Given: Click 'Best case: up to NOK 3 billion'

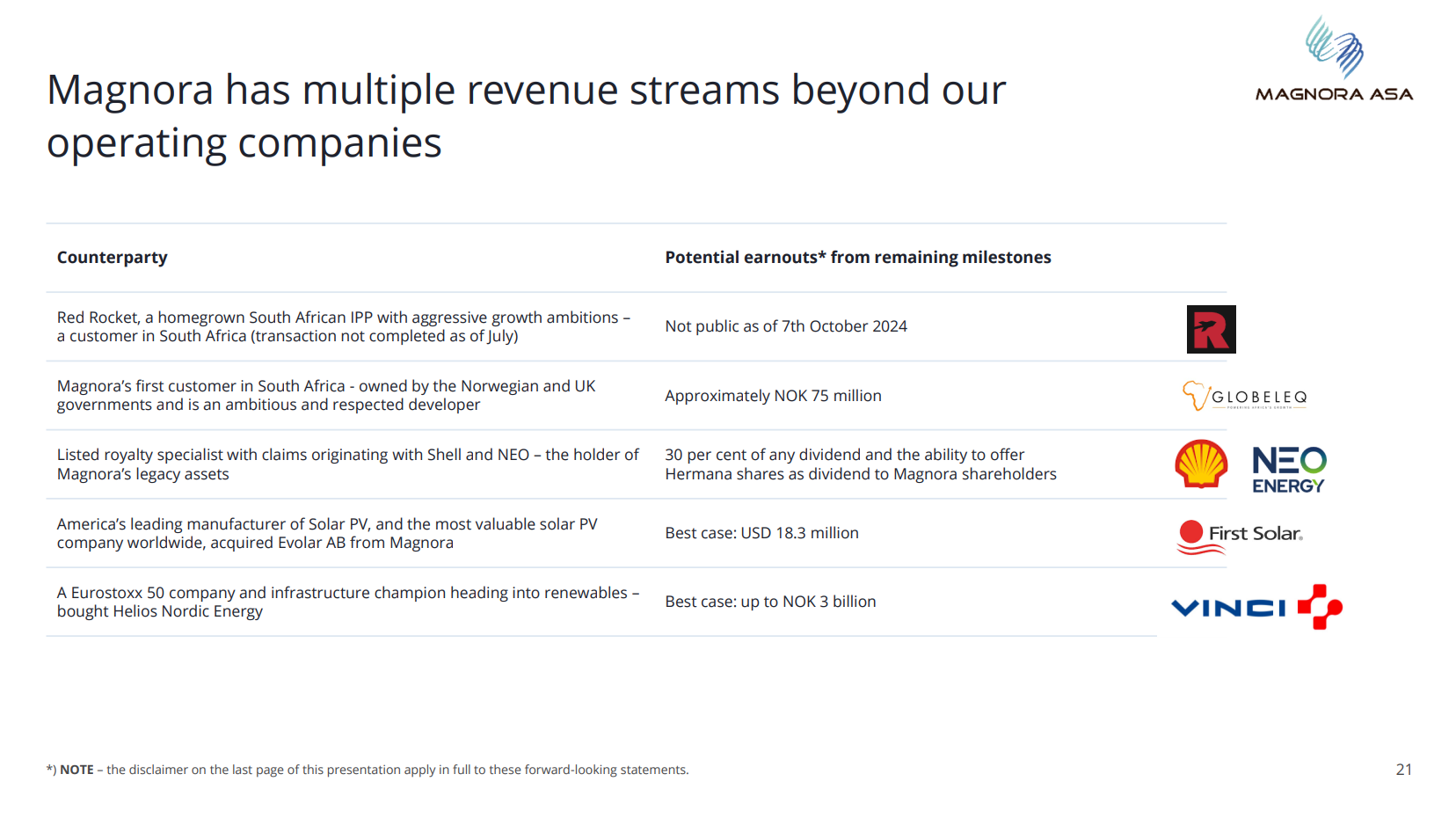Looking at the screenshot, I should [x=770, y=602].
